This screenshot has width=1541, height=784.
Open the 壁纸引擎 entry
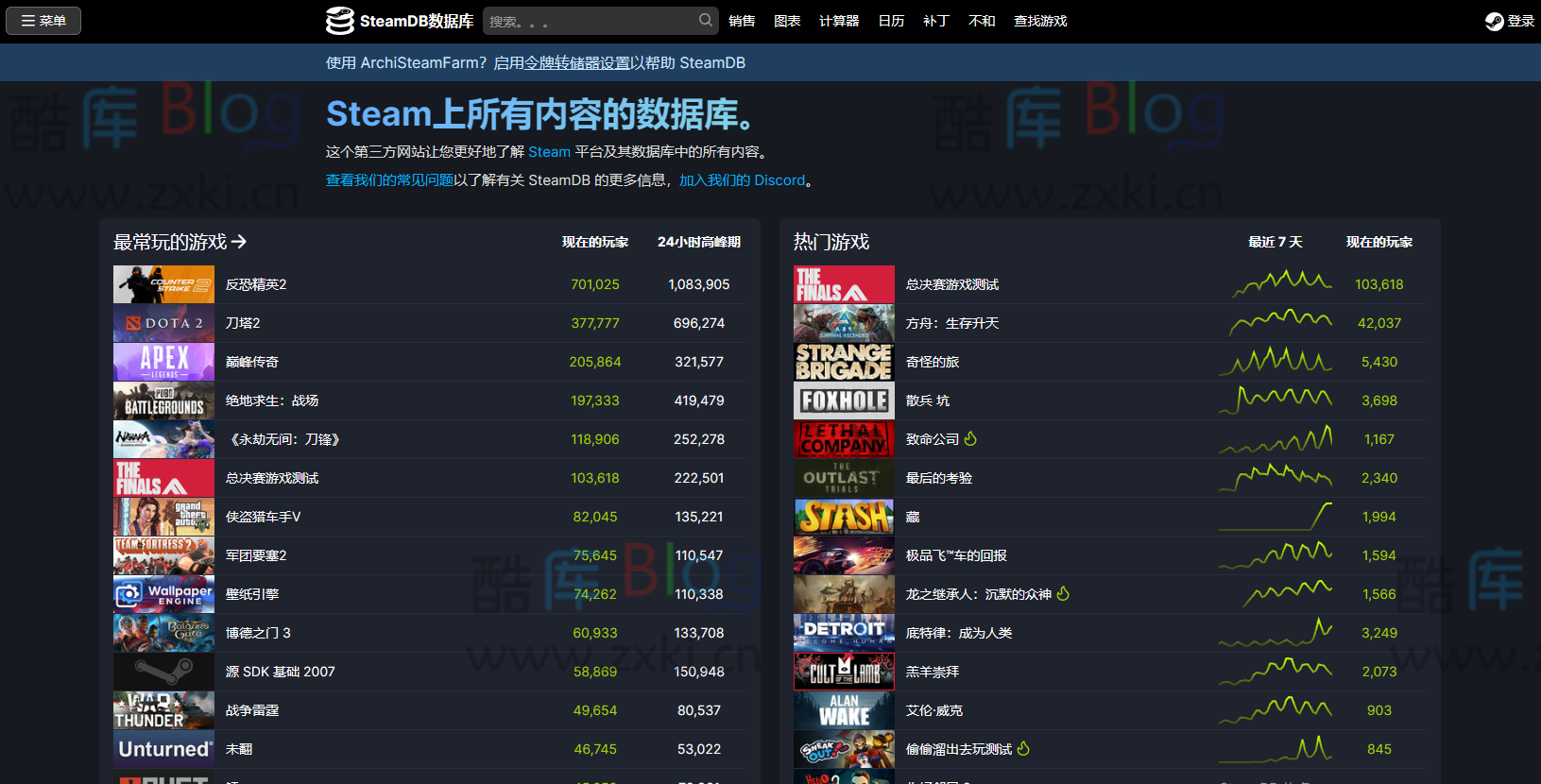252,594
